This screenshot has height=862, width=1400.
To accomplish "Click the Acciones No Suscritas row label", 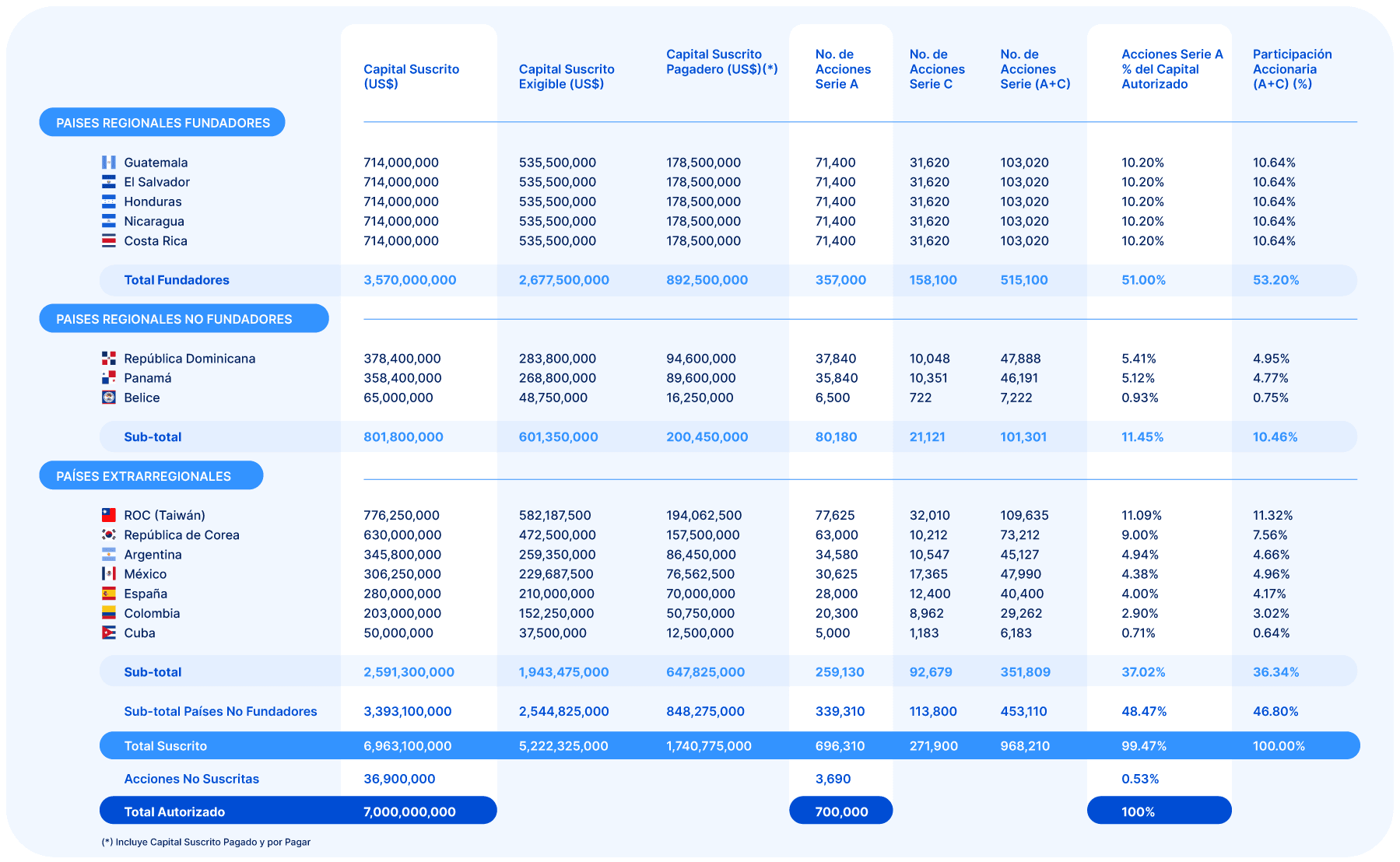I will (191, 779).
